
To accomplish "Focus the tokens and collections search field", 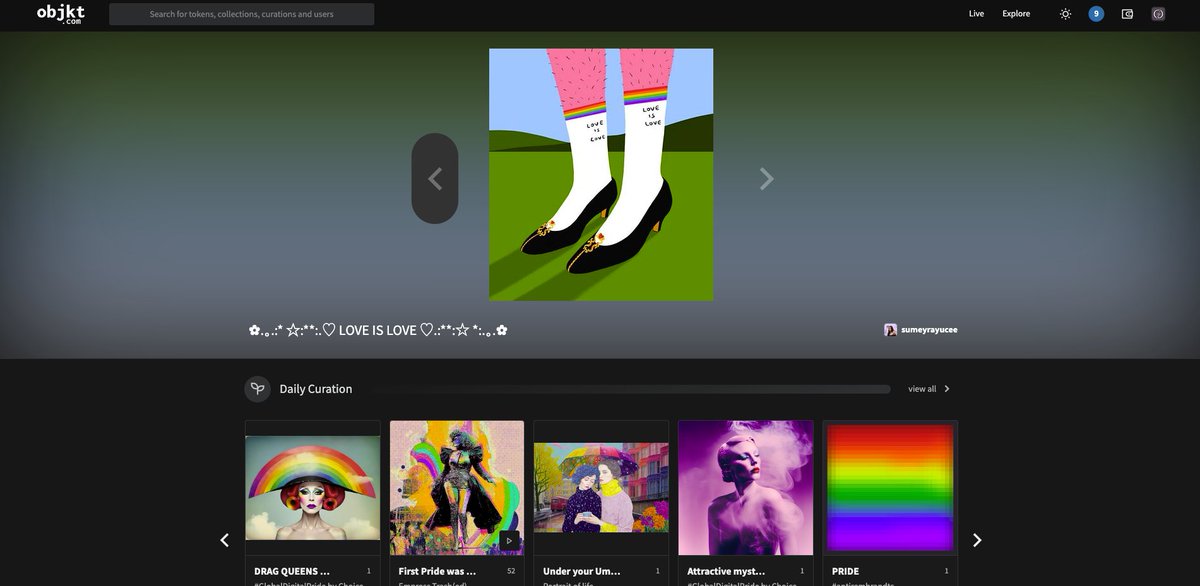I will click(x=241, y=14).
